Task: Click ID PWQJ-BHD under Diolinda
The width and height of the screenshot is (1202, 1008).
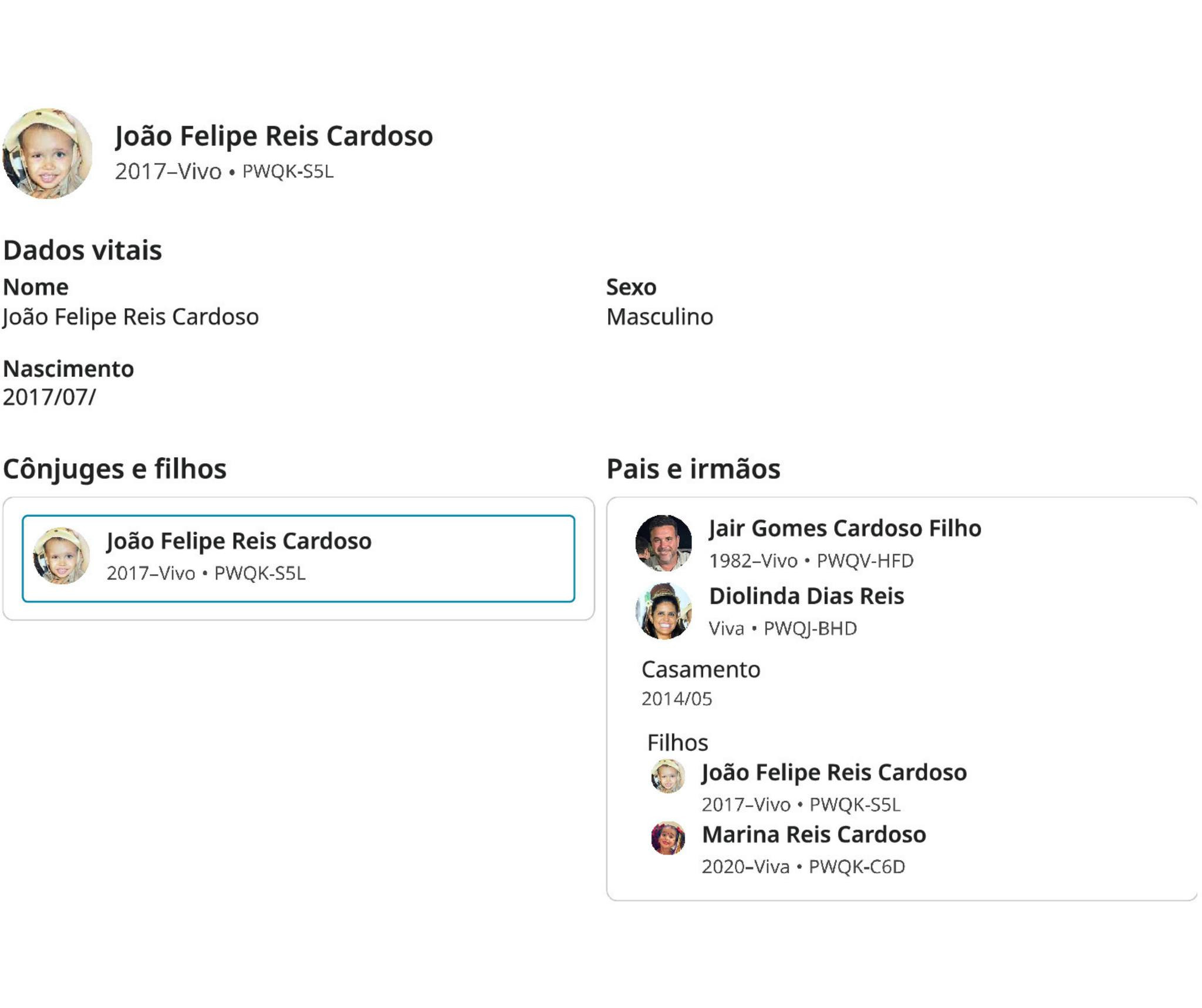Action: (x=809, y=629)
